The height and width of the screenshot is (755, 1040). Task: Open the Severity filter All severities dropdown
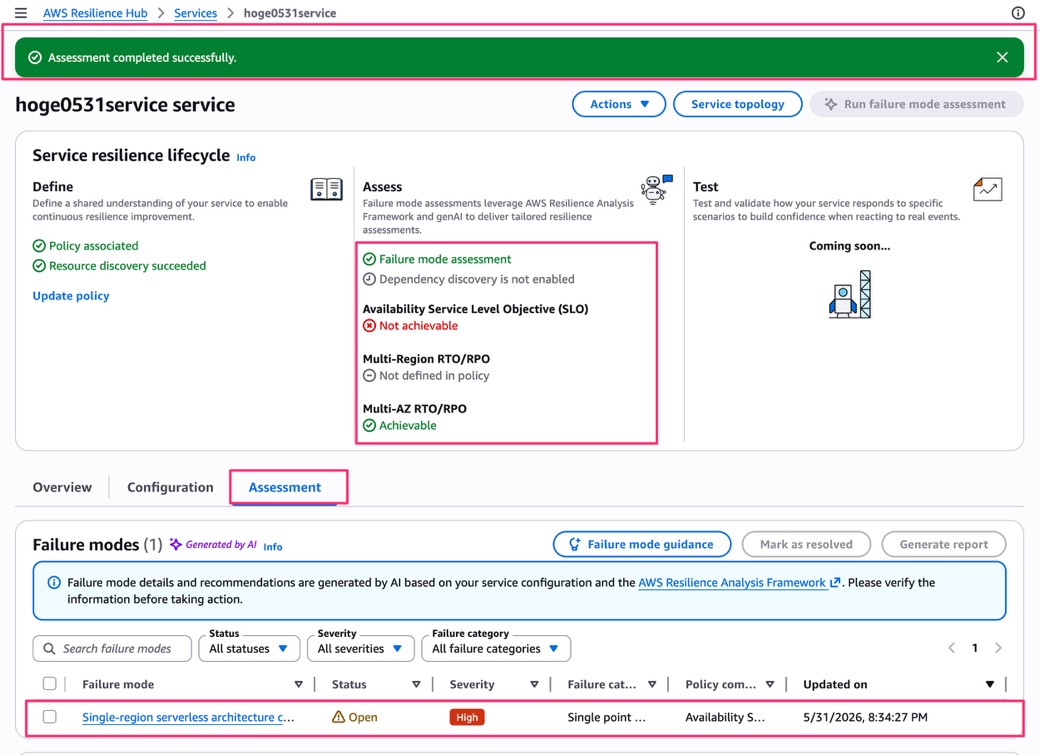pyautogui.click(x=360, y=648)
